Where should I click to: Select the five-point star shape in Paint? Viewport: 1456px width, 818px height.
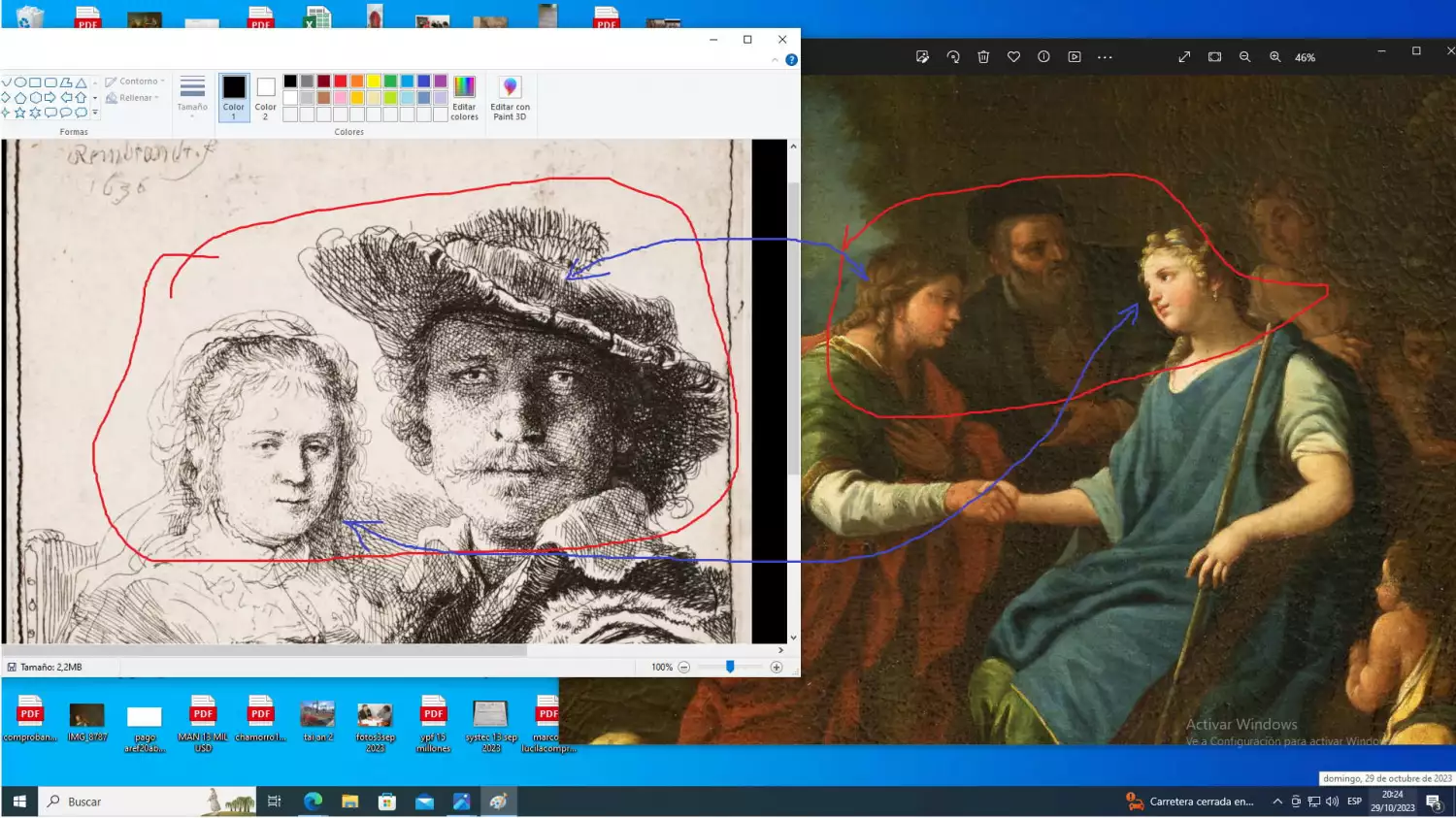pos(19,113)
